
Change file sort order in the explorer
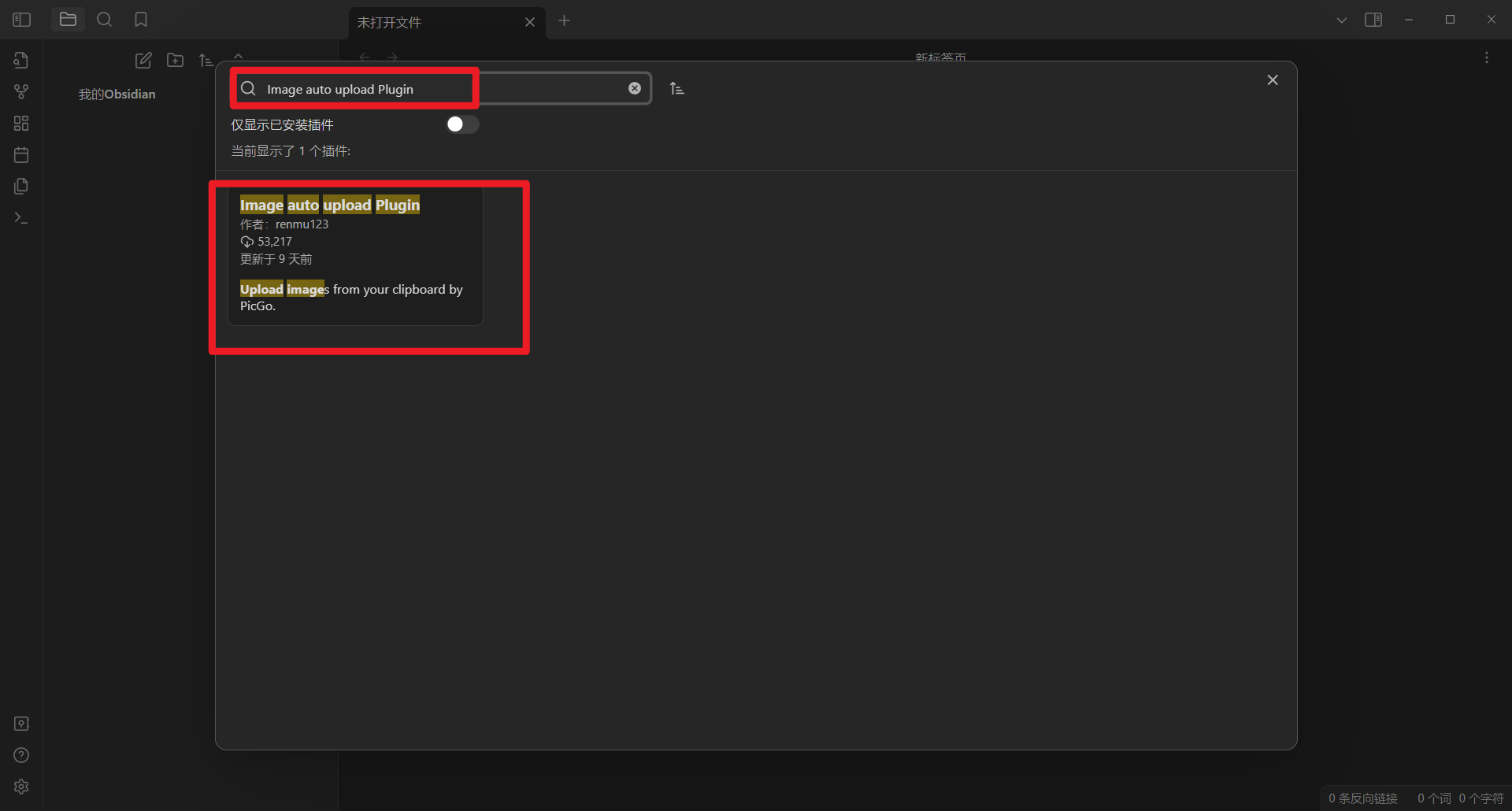pyautogui.click(x=206, y=61)
